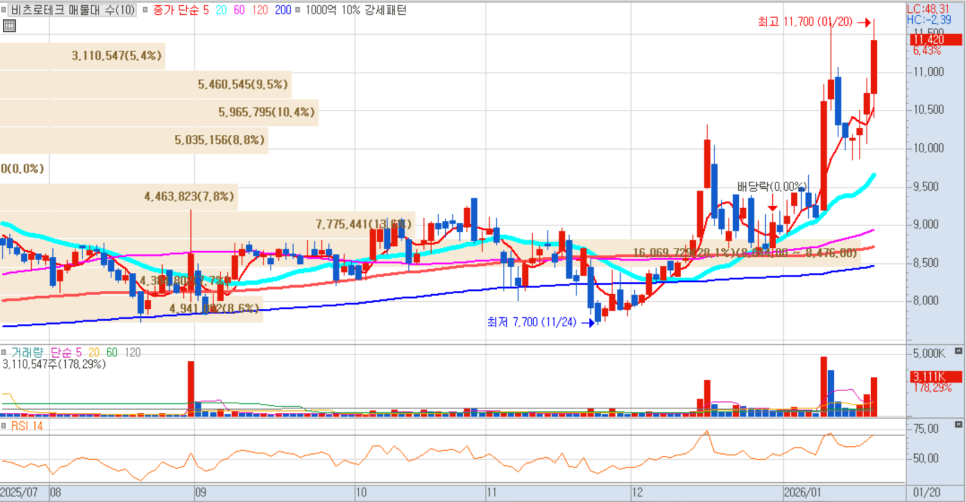
Task: Click the 5,000K volume axis label
Action: (x=928, y=354)
